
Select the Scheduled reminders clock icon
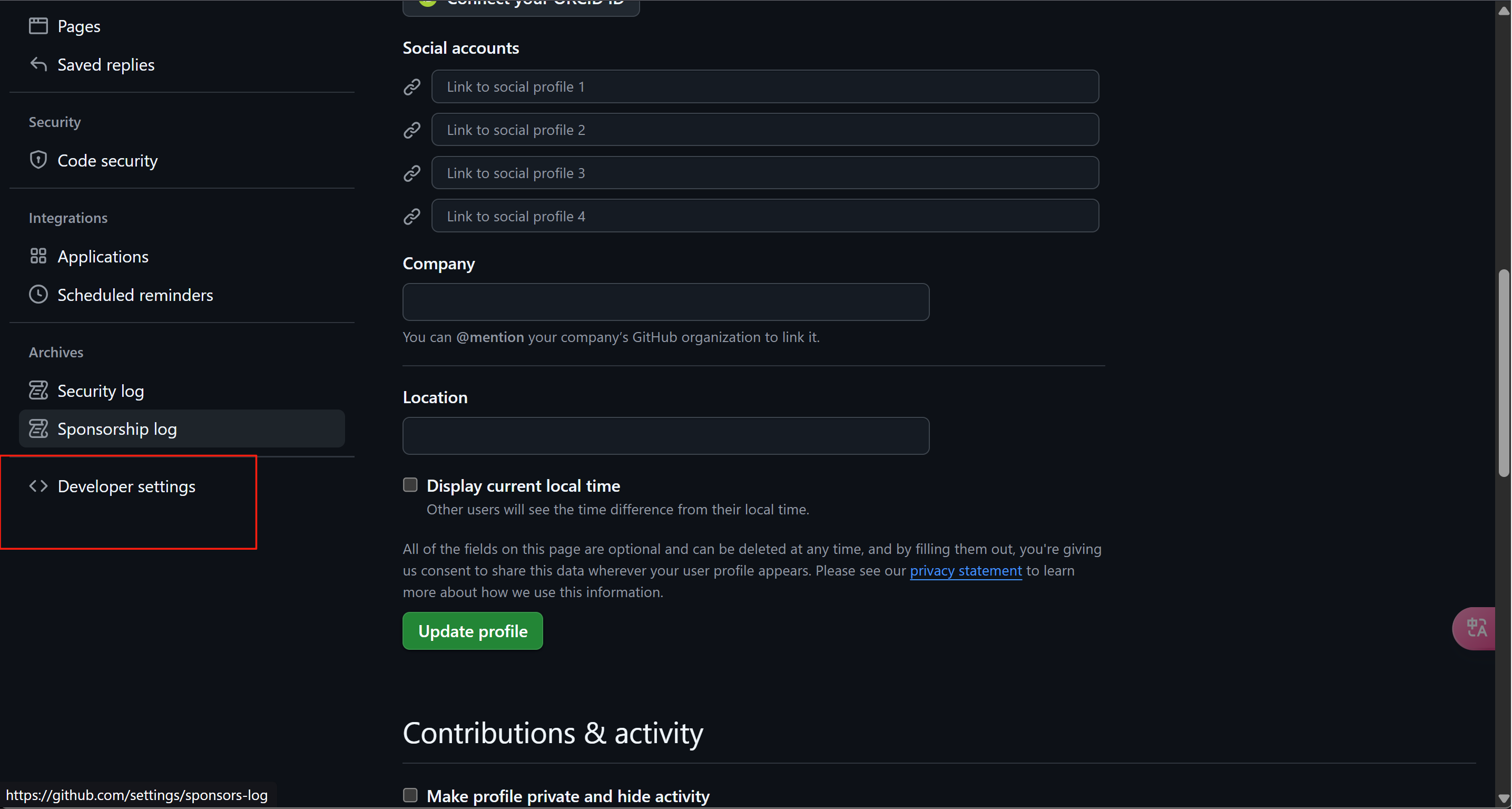pos(38,294)
